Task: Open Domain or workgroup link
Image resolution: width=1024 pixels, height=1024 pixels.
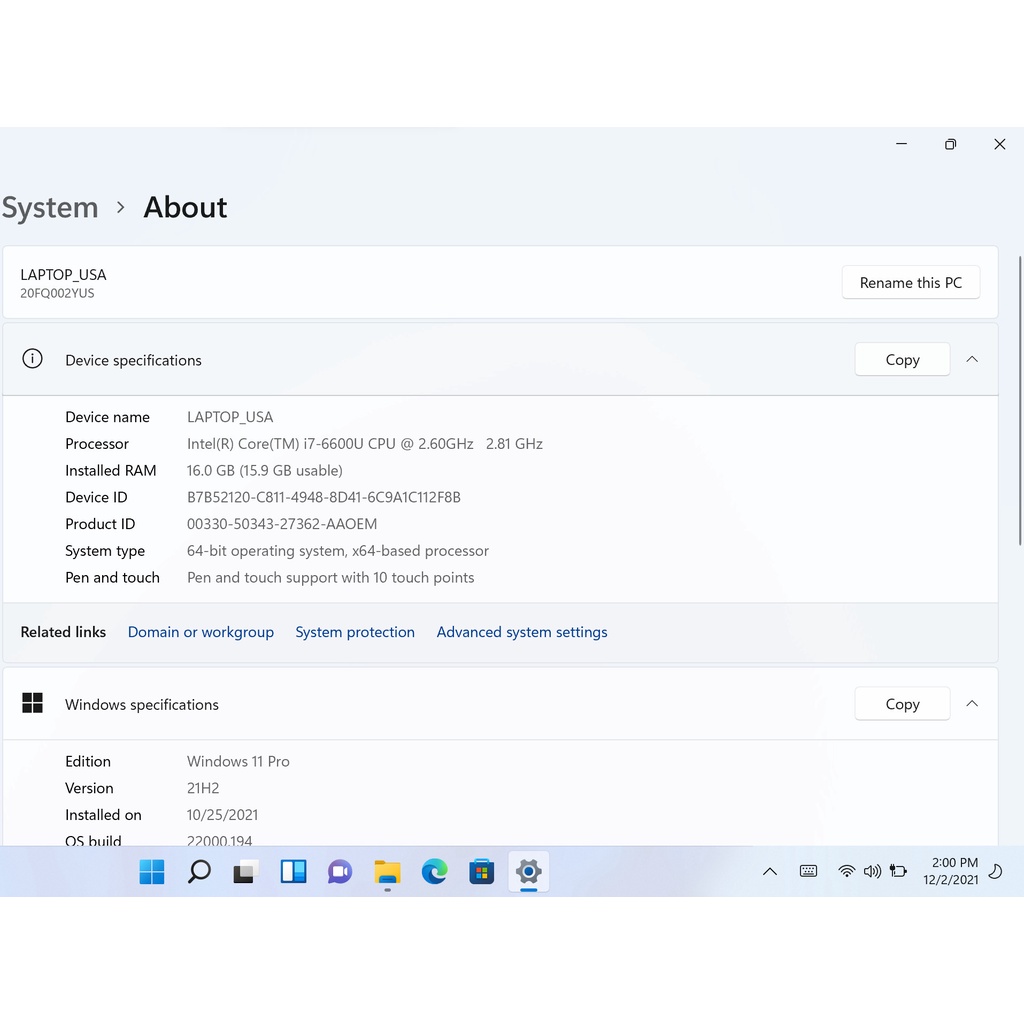Action: [201, 632]
